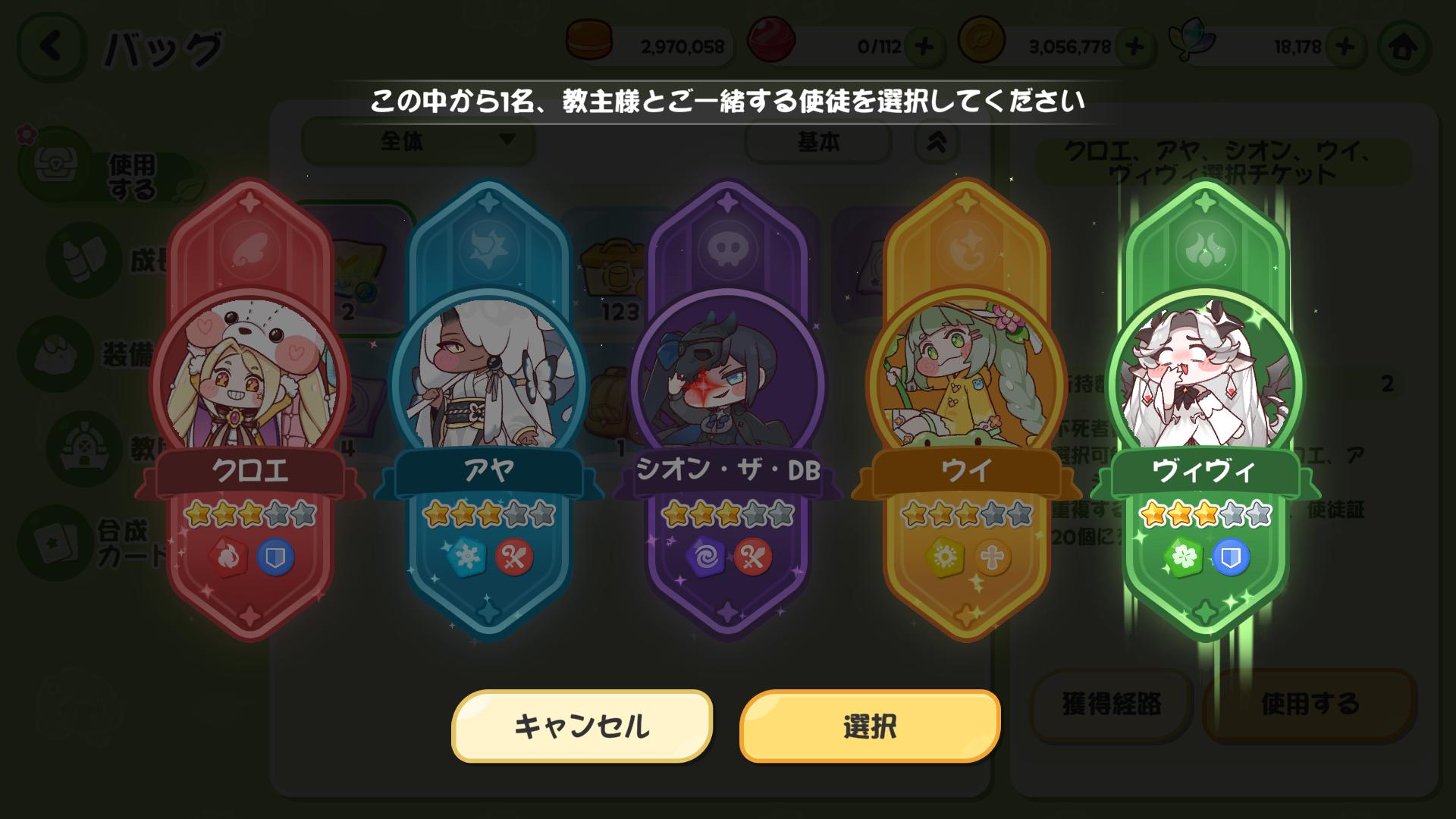The width and height of the screenshot is (1456, 819).
Task: Go back with the arrow beside バッグ
Action: coord(52,47)
